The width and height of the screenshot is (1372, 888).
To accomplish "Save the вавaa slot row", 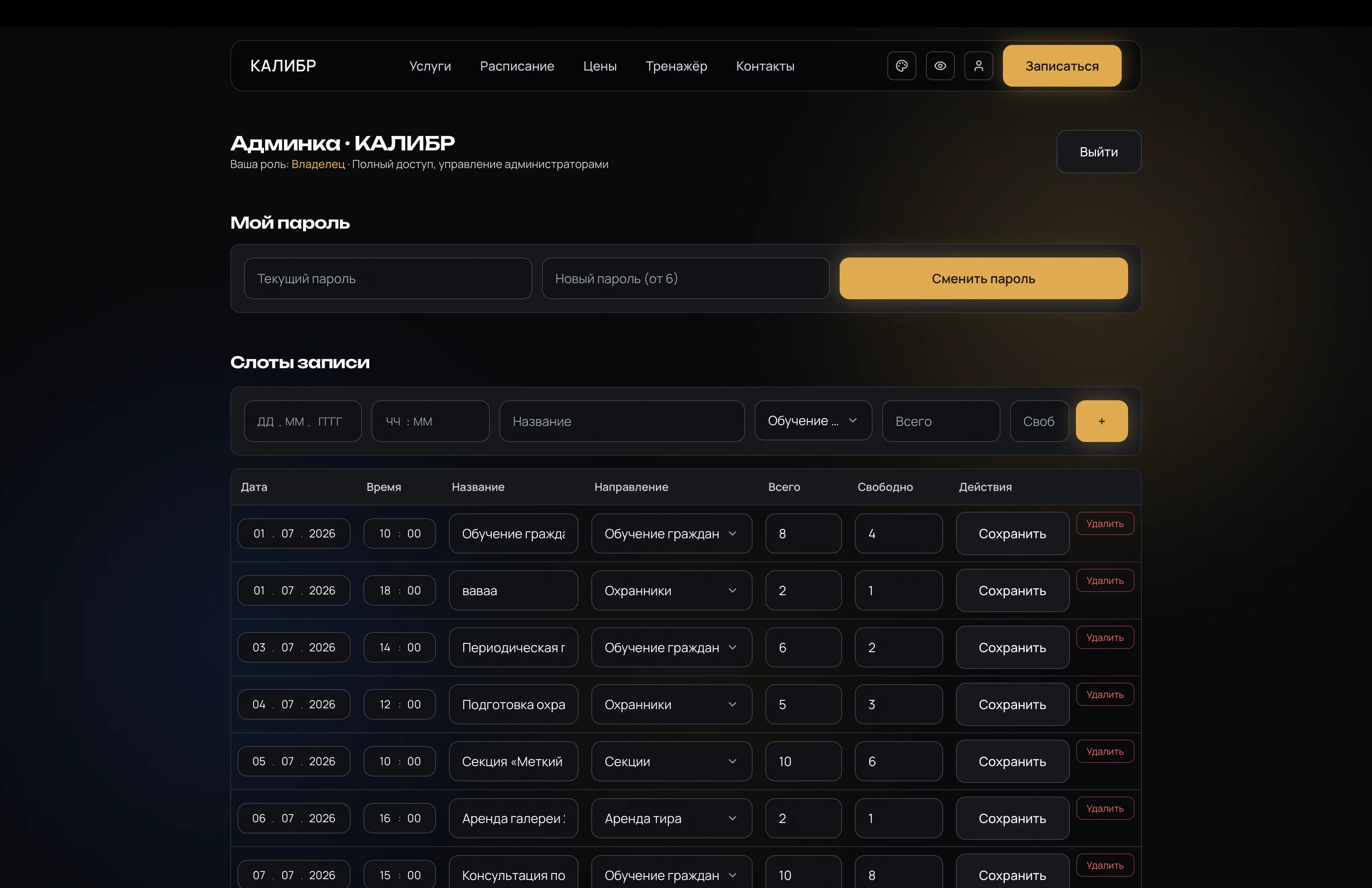I will 1012,591.
